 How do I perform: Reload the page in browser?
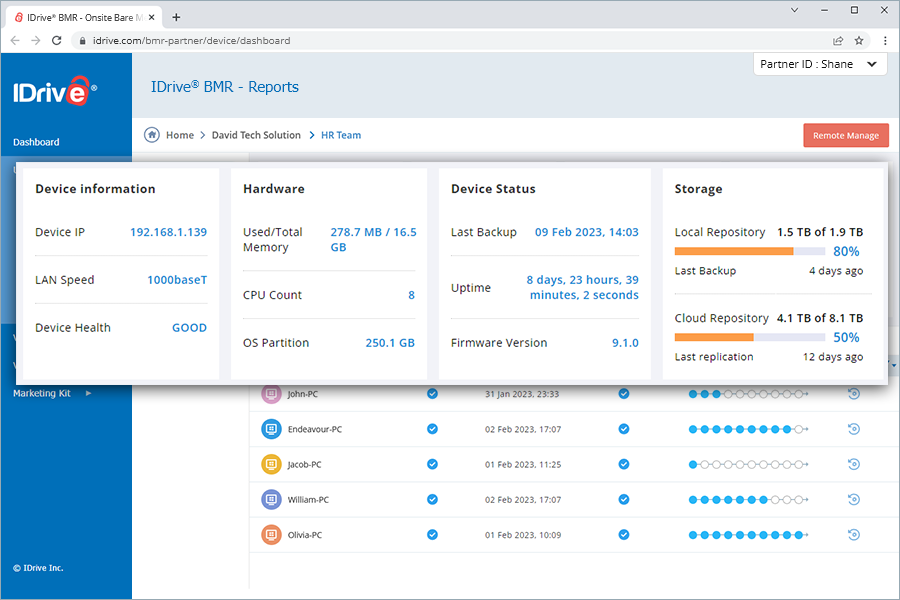coord(56,41)
